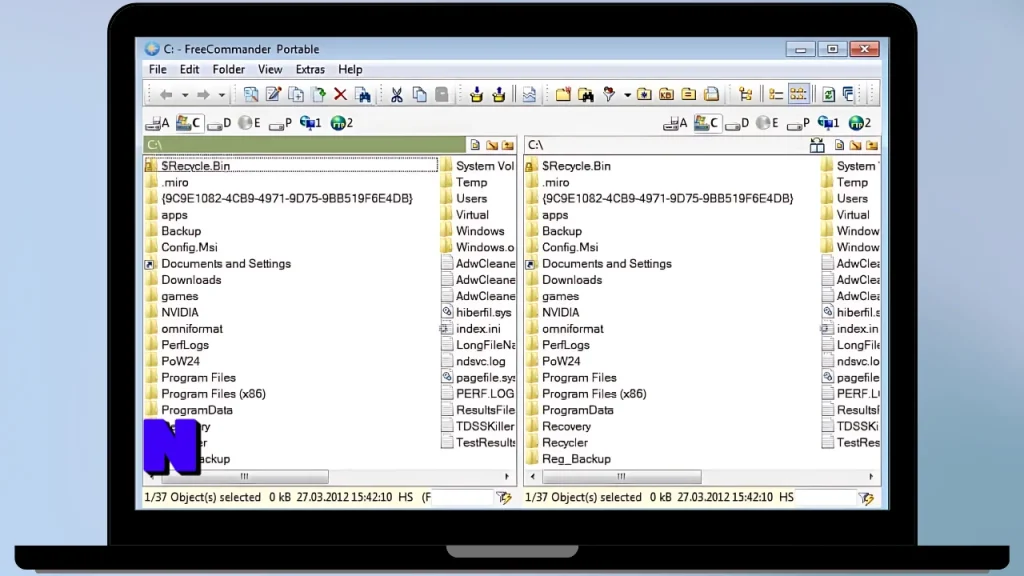1024x576 pixels.
Task: Click the Pack archive icon
Action: pyautogui.click(x=476, y=95)
